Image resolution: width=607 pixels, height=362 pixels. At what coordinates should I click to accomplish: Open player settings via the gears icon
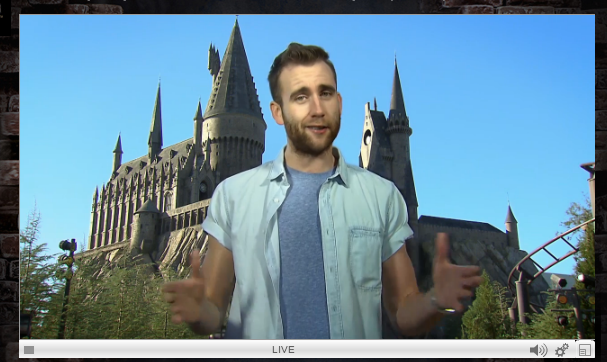pos(562,350)
